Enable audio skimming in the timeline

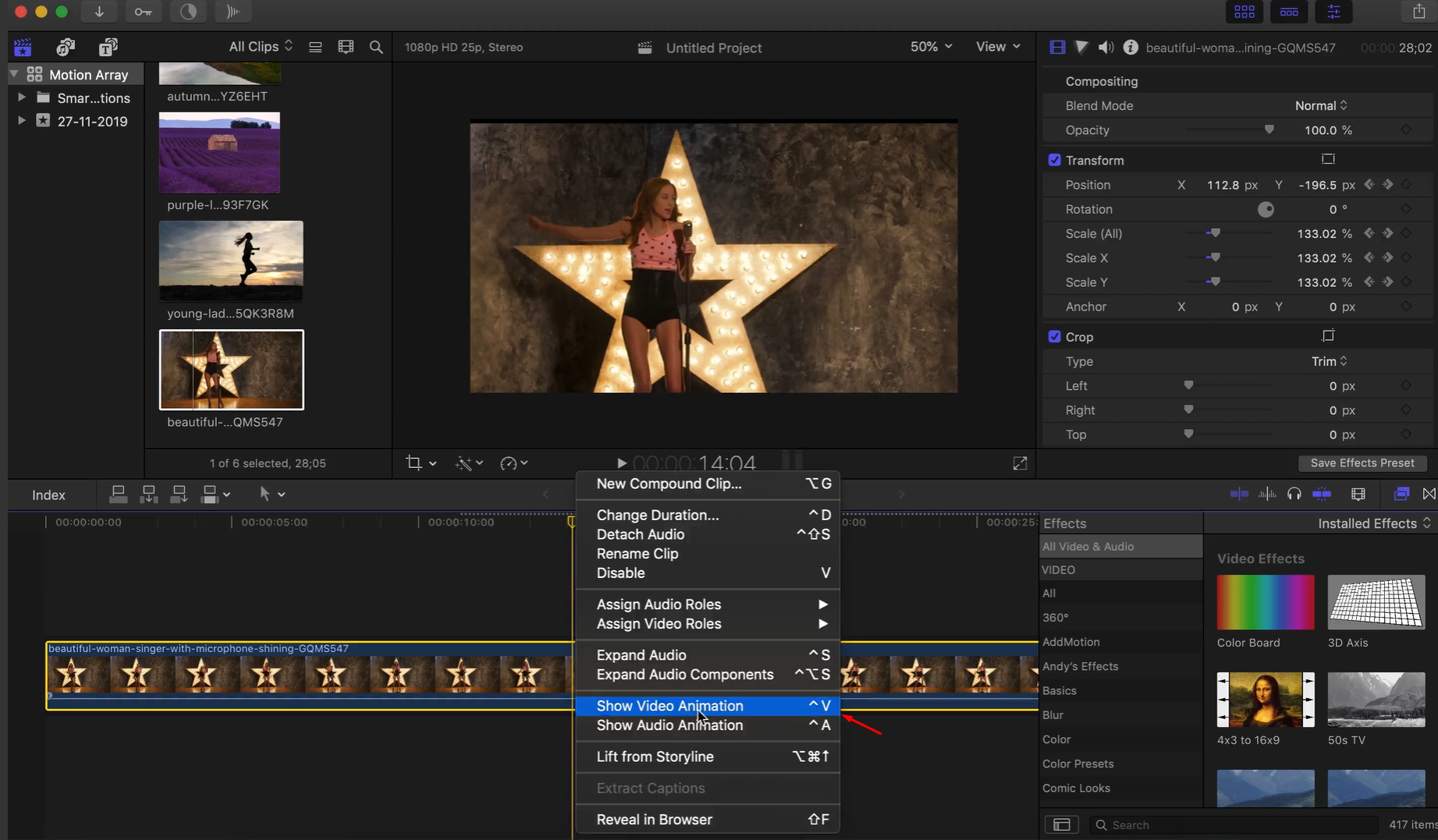1266,493
